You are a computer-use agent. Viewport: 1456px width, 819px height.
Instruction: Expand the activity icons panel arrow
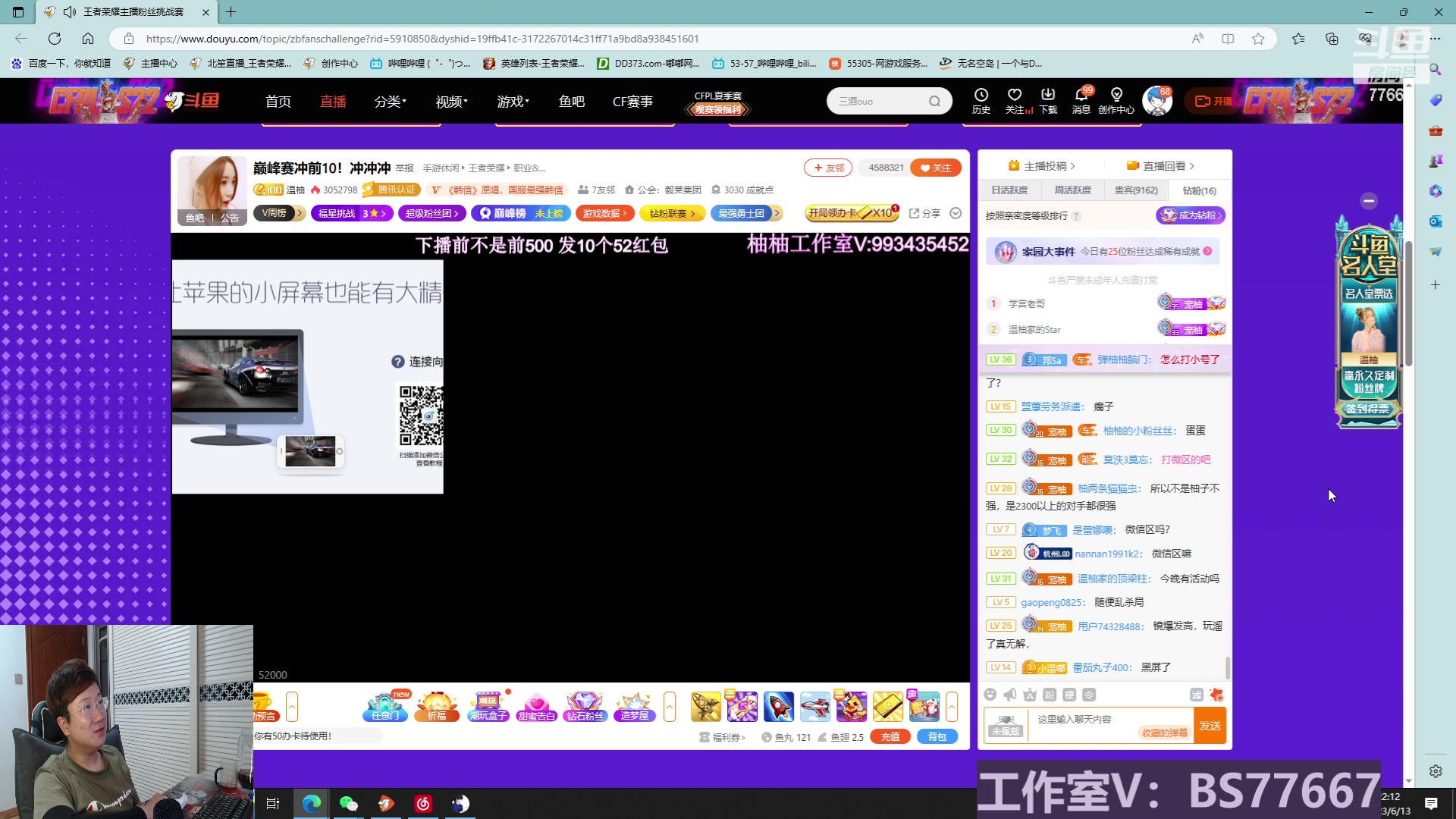point(670,707)
